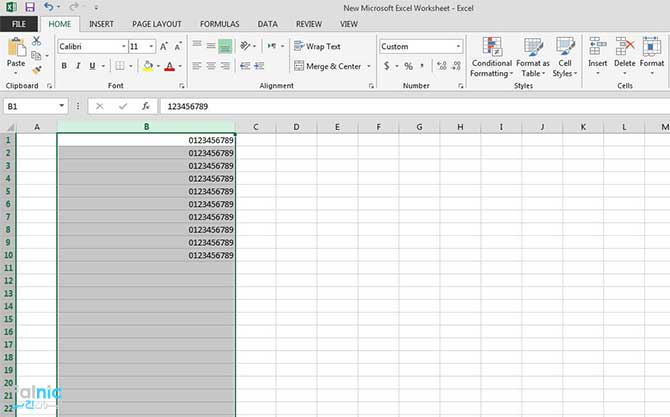Image resolution: width=670 pixels, height=417 pixels.
Task: Click the Delete cells icon
Action: [625, 56]
